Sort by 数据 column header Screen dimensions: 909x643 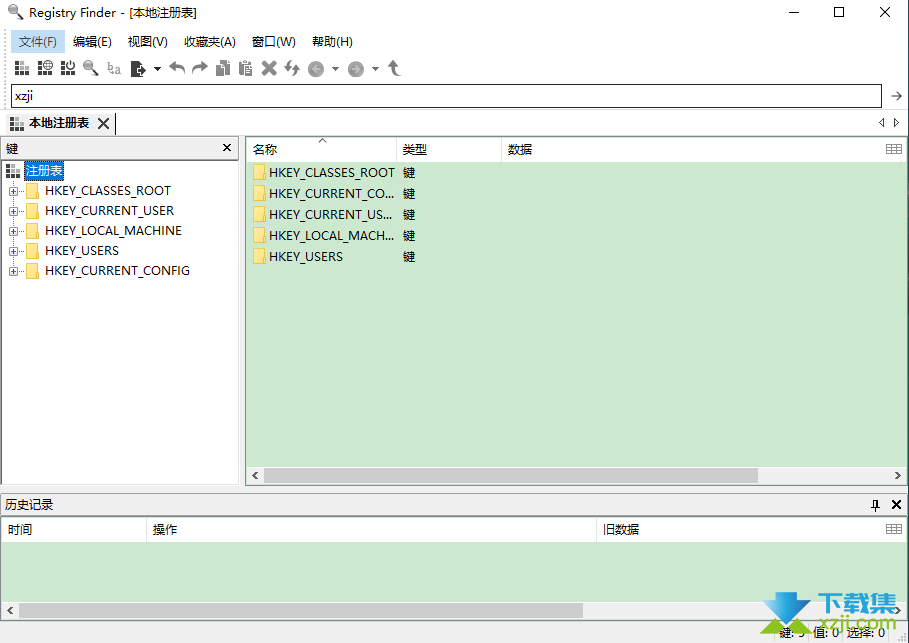pyautogui.click(x=690, y=150)
